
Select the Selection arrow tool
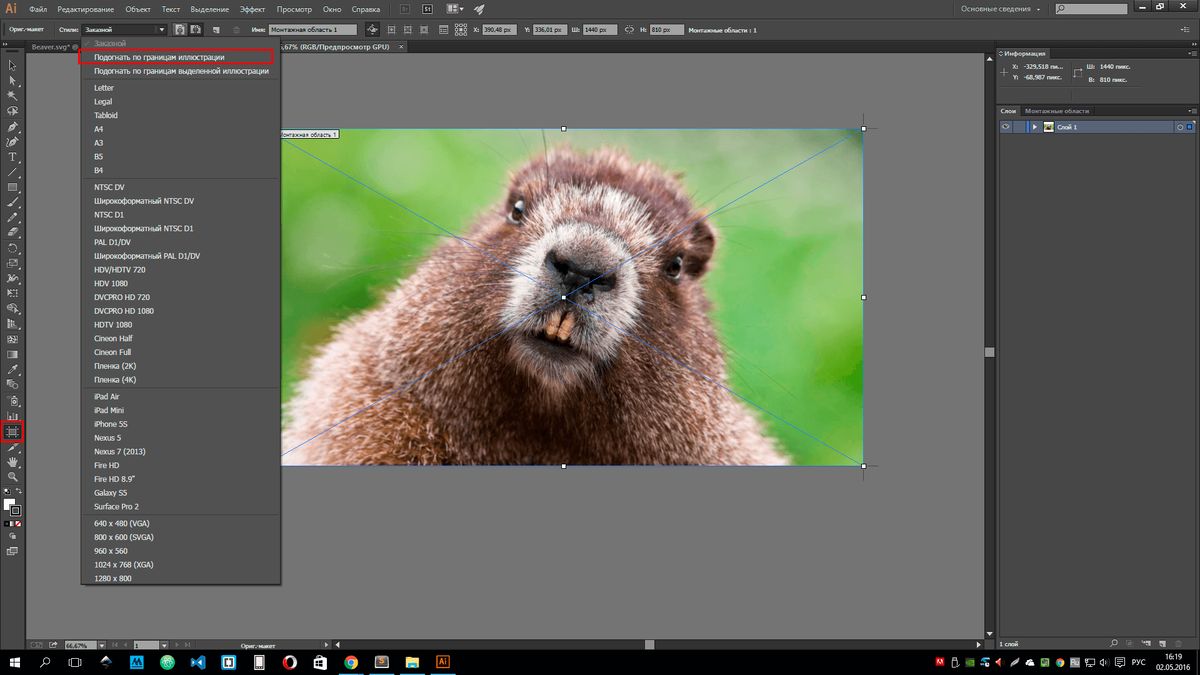pyautogui.click(x=13, y=65)
